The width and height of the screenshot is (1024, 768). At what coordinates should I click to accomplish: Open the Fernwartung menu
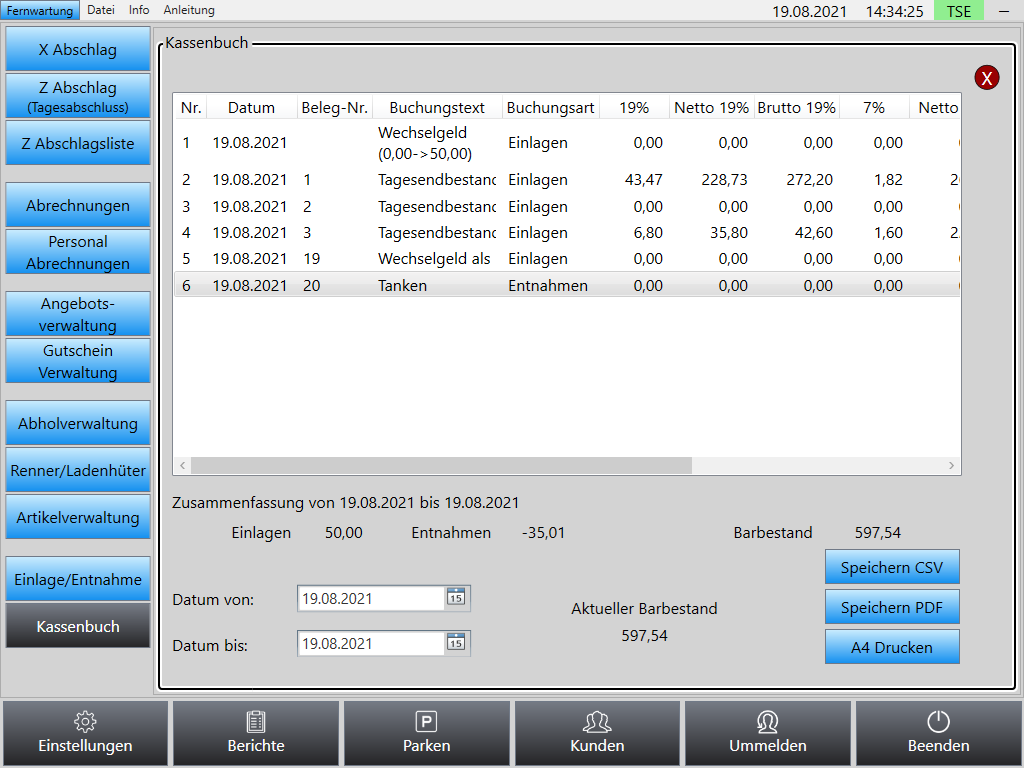coord(40,10)
